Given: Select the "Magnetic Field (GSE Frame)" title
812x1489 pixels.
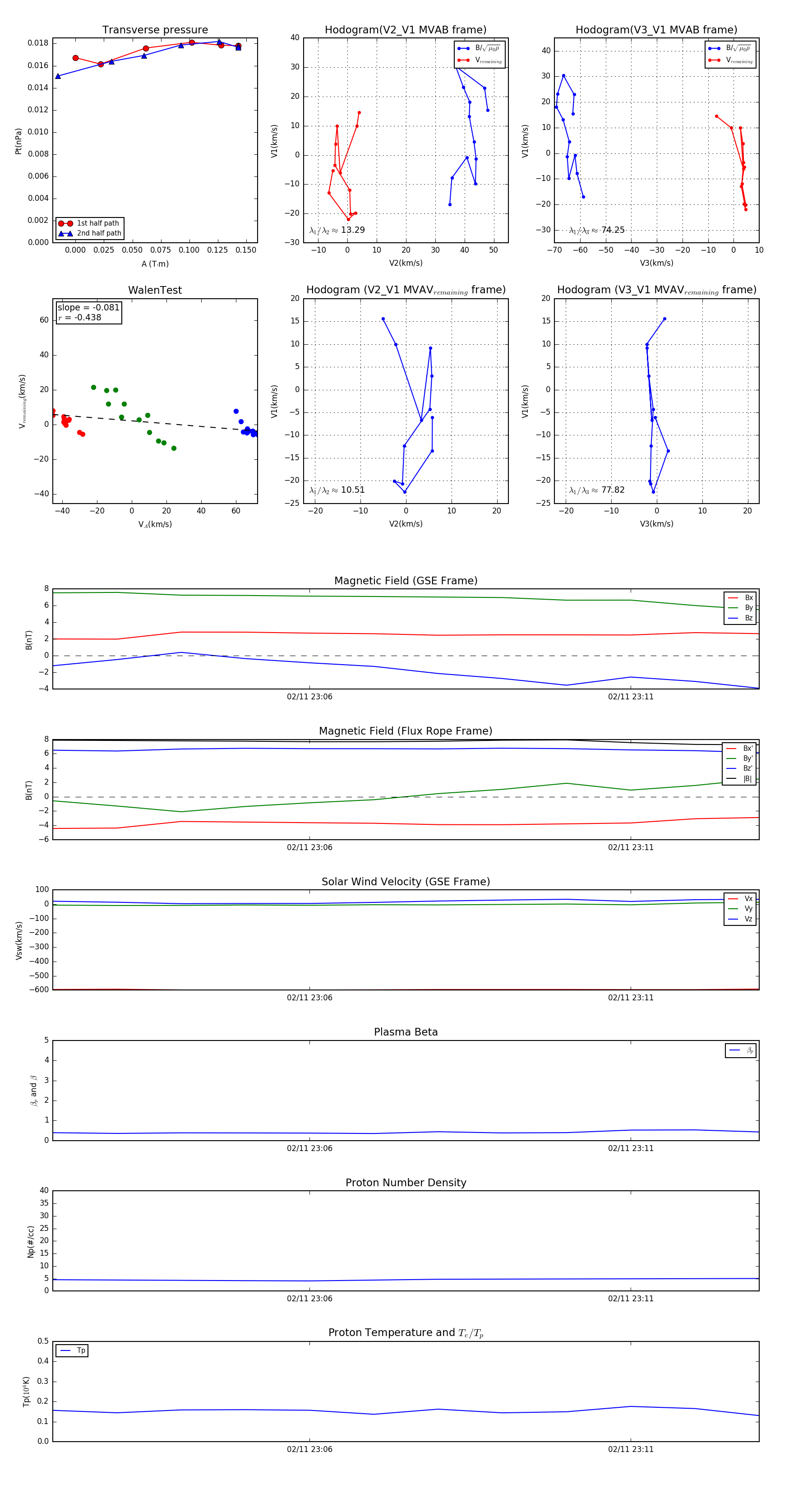Looking at the screenshot, I should click(406, 581).
